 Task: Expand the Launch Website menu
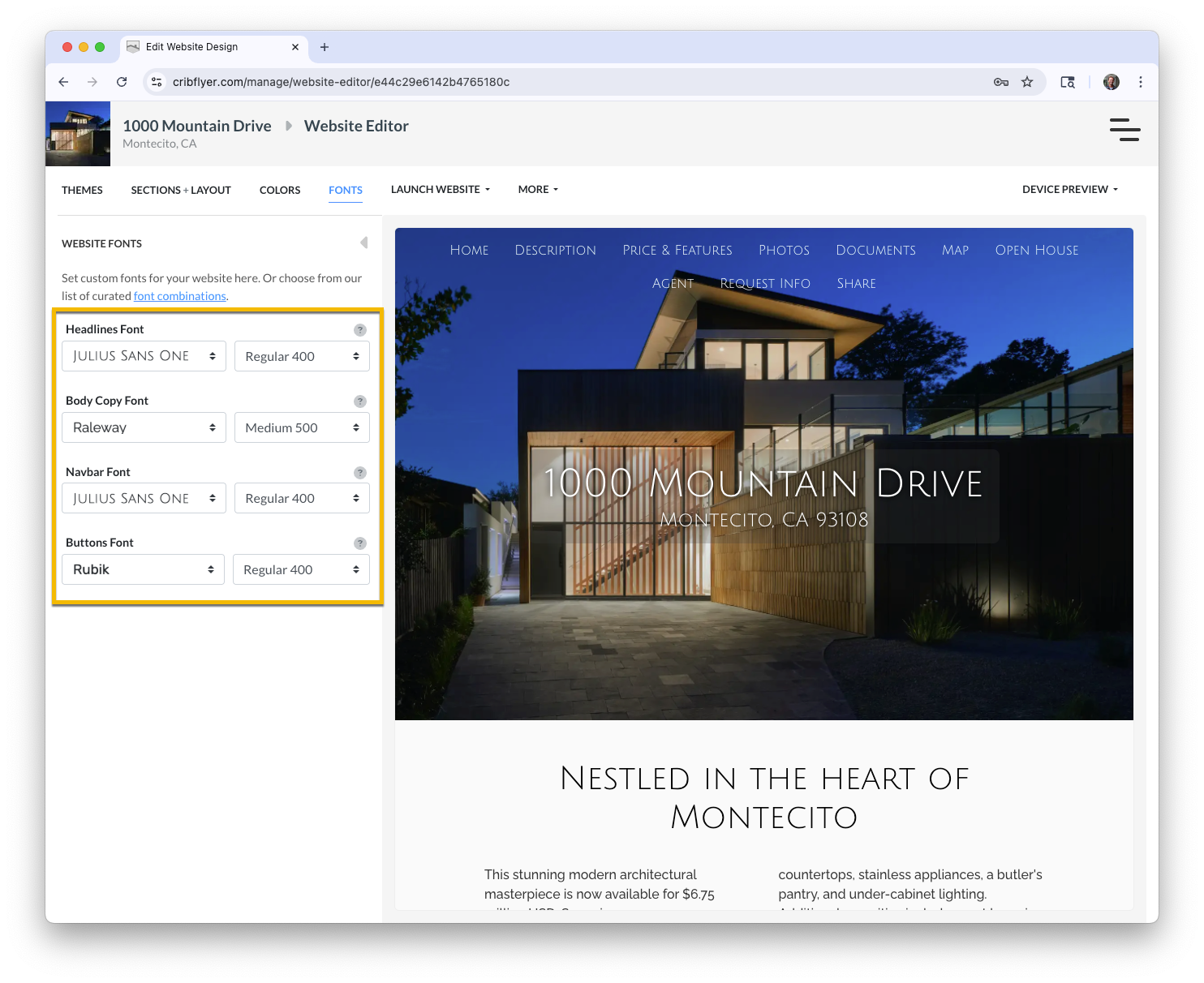click(x=441, y=189)
